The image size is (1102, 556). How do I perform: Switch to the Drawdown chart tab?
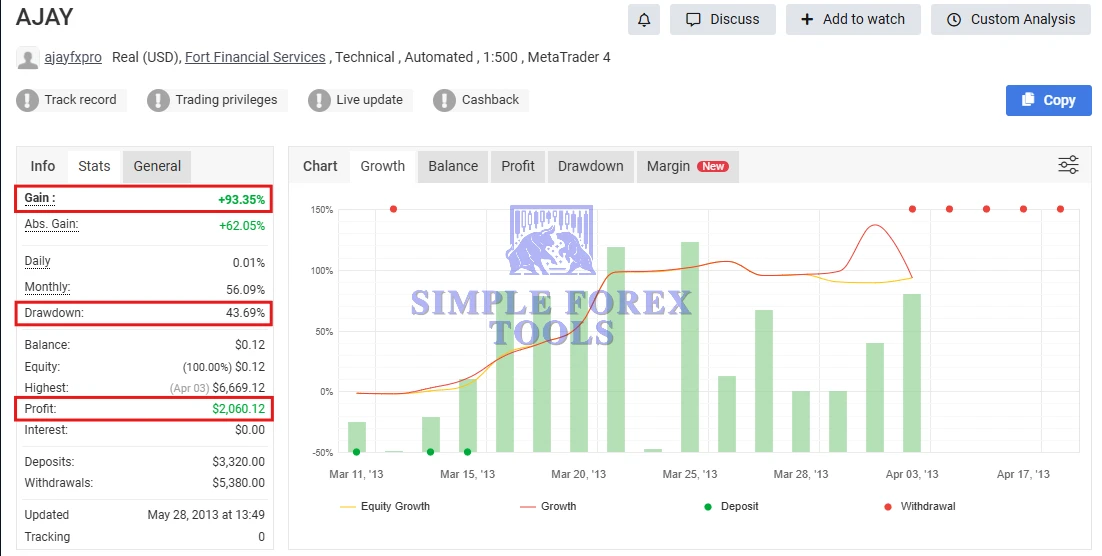point(590,167)
